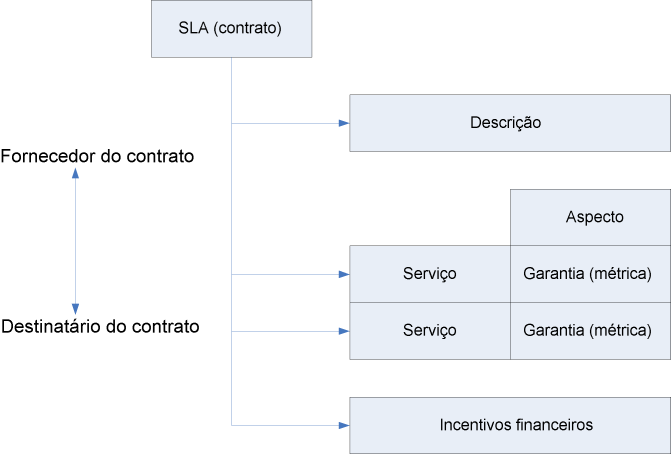Image resolution: width=671 pixels, height=454 pixels.
Task: Select the lower Serviço cell
Action: (x=429, y=330)
